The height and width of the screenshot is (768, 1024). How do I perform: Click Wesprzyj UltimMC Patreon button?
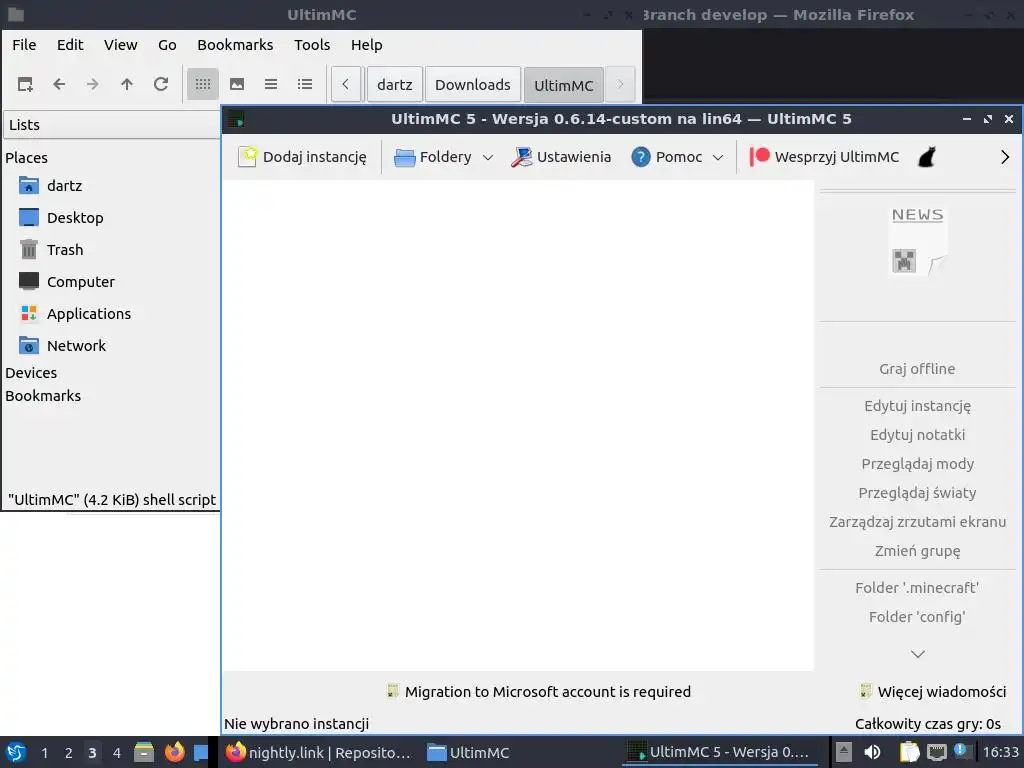click(x=824, y=157)
